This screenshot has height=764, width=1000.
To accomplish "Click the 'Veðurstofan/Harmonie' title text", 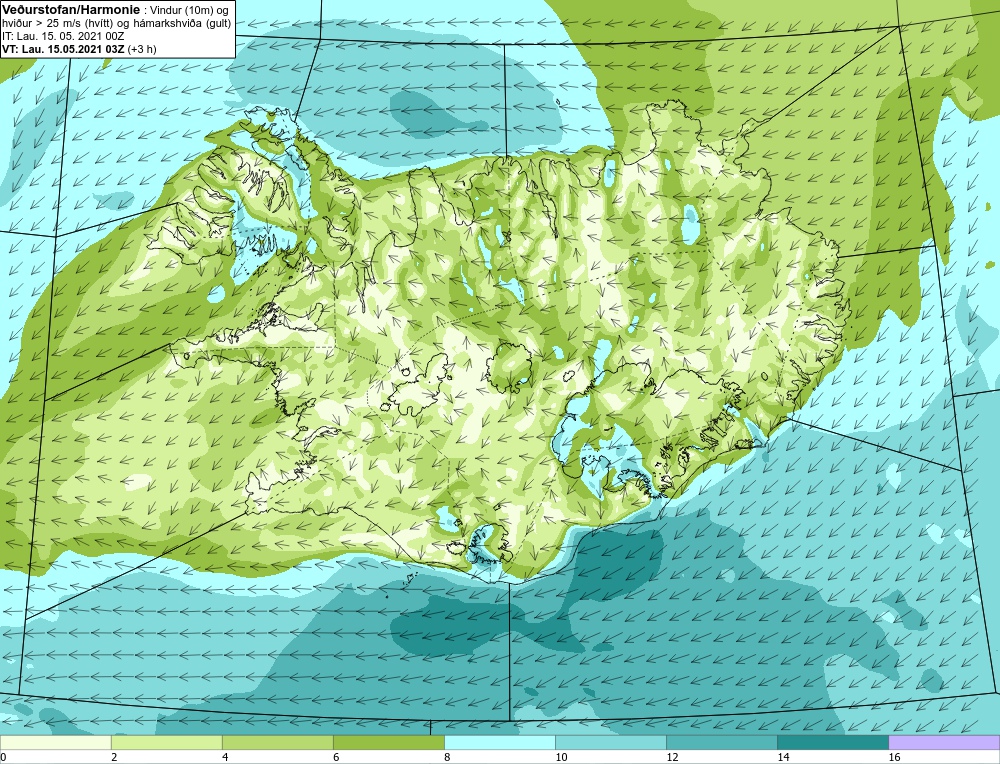I will (70, 10).
